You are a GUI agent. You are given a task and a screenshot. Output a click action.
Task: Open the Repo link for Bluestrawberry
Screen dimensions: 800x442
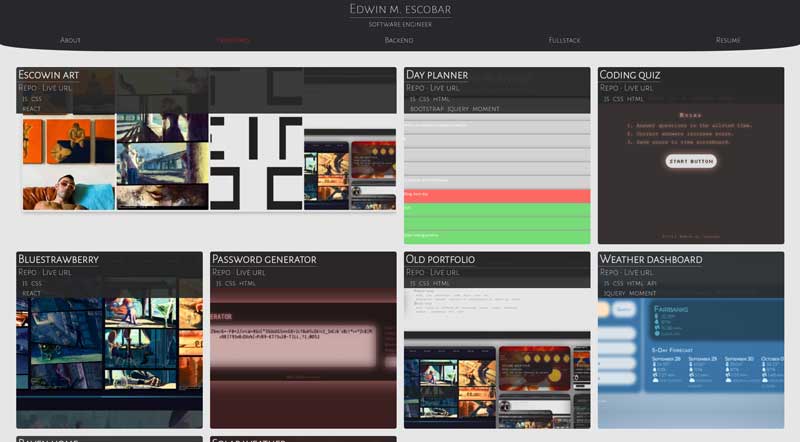(27, 272)
